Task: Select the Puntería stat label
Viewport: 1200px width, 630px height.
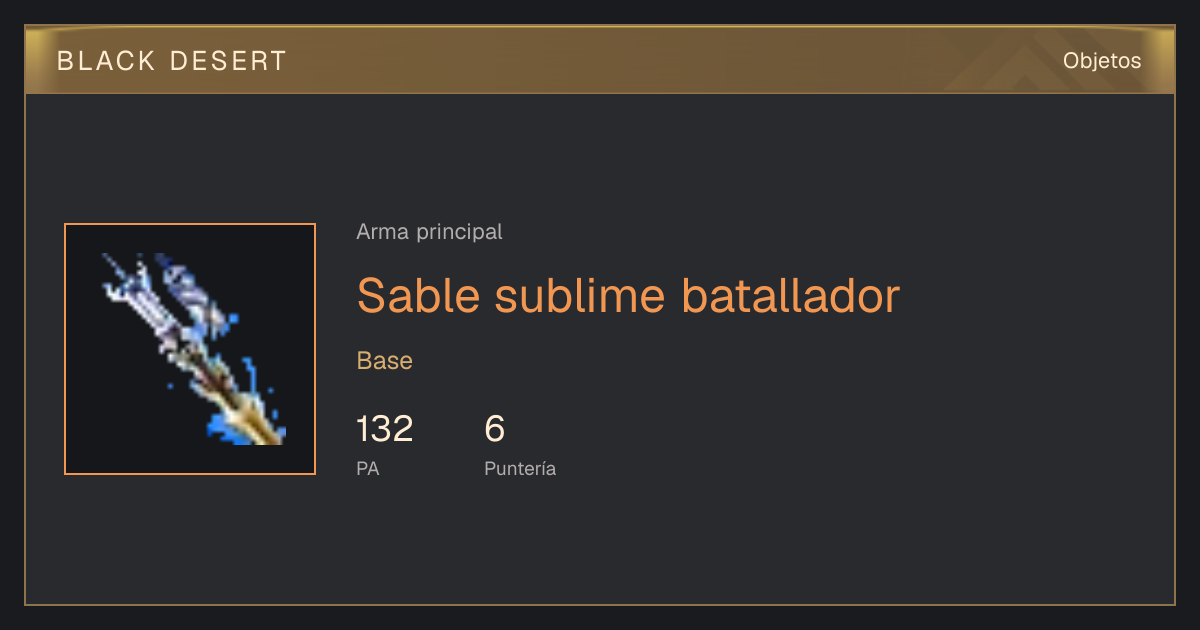Action: coord(520,468)
